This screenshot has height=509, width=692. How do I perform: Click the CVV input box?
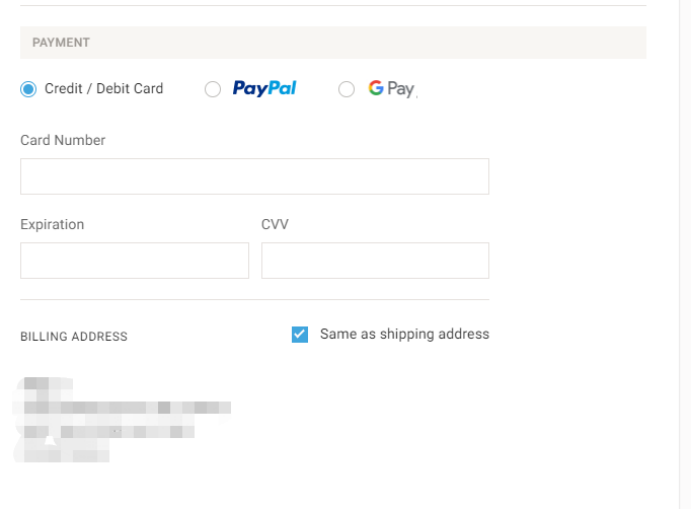point(375,260)
